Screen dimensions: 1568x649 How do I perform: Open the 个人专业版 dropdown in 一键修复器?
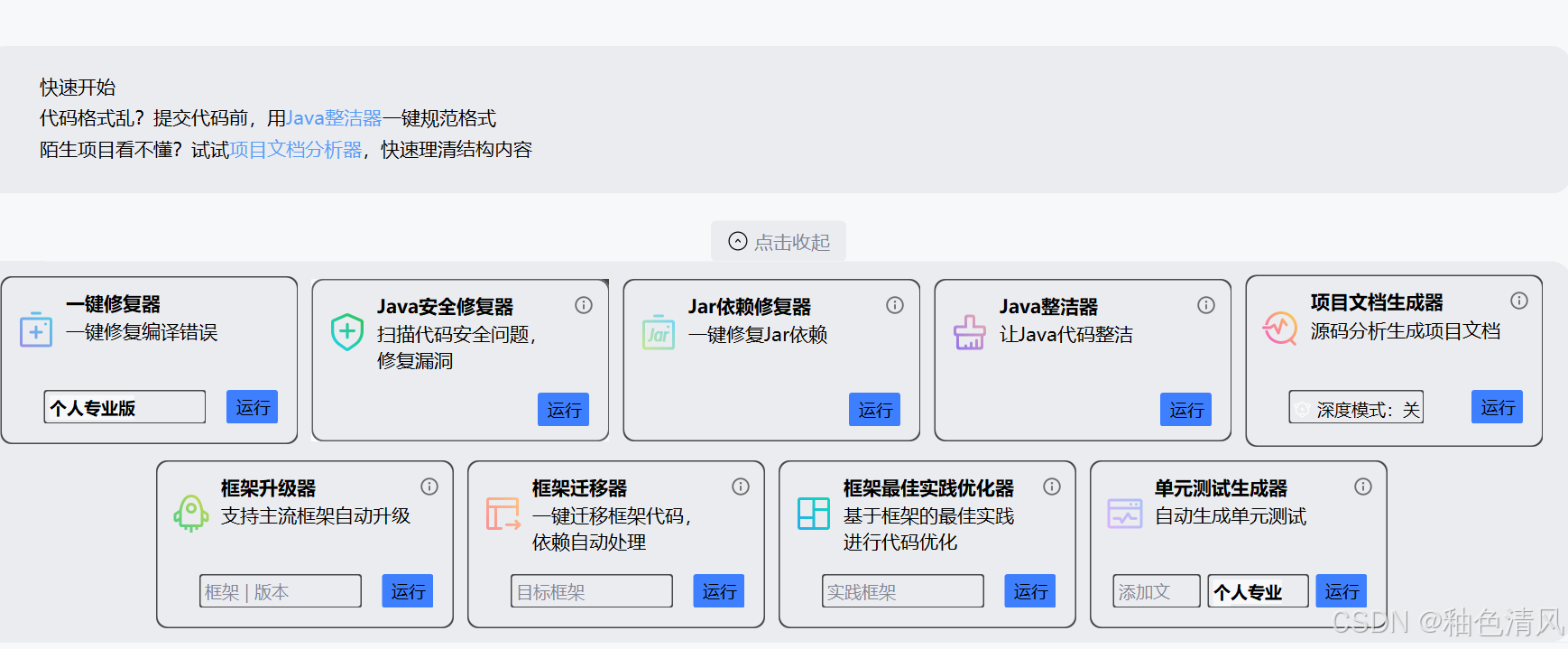(125, 407)
